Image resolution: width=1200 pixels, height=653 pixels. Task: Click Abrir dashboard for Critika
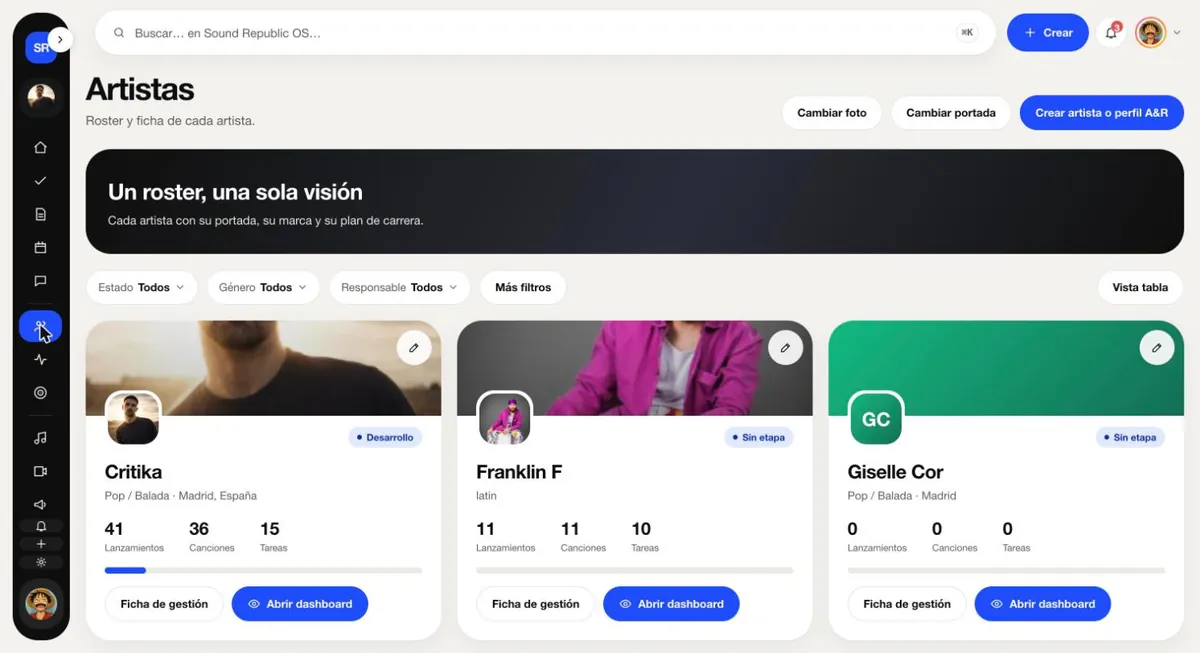[300, 604]
